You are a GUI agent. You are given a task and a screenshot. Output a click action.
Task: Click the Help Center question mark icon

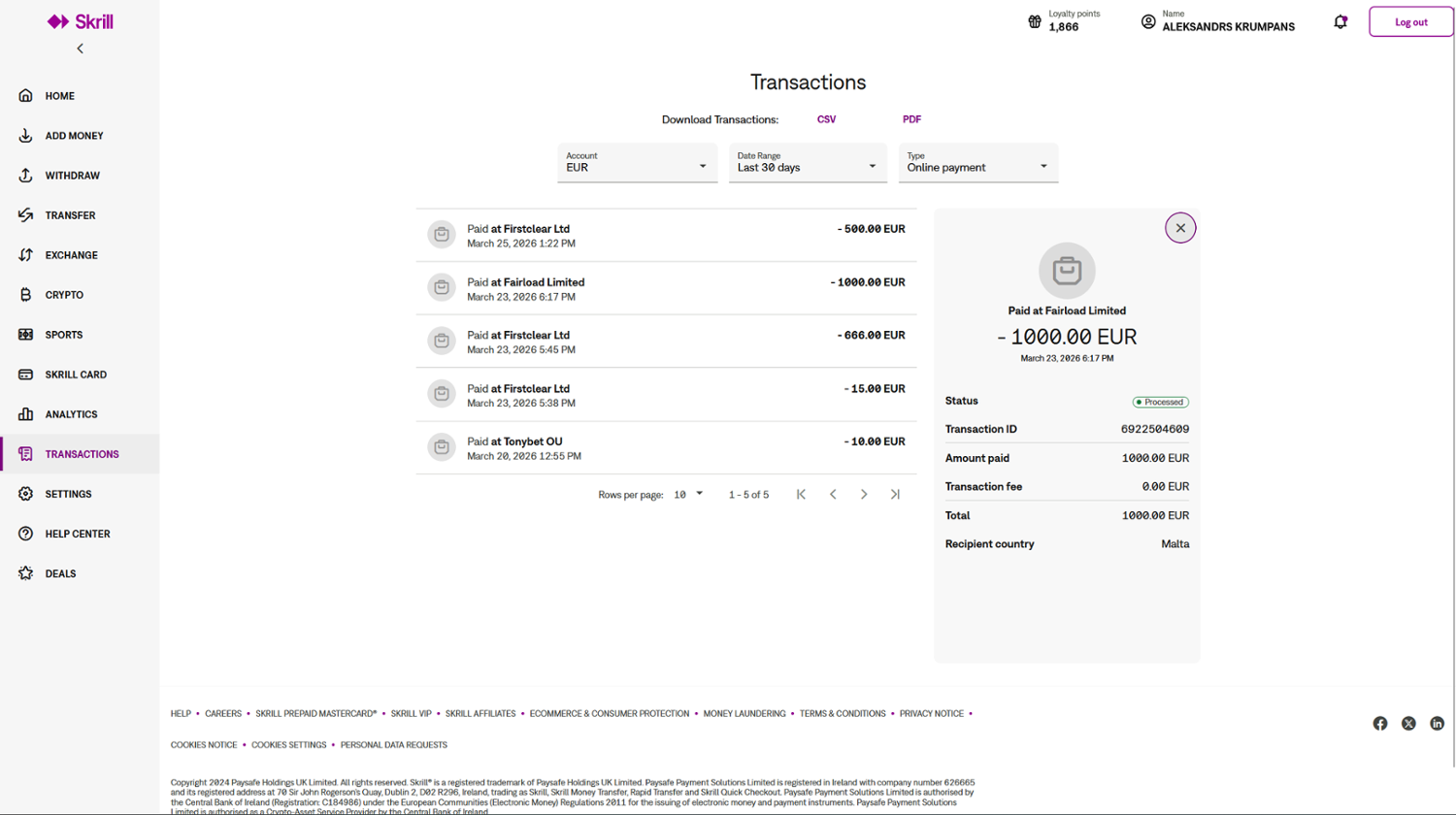tap(25, 534)
